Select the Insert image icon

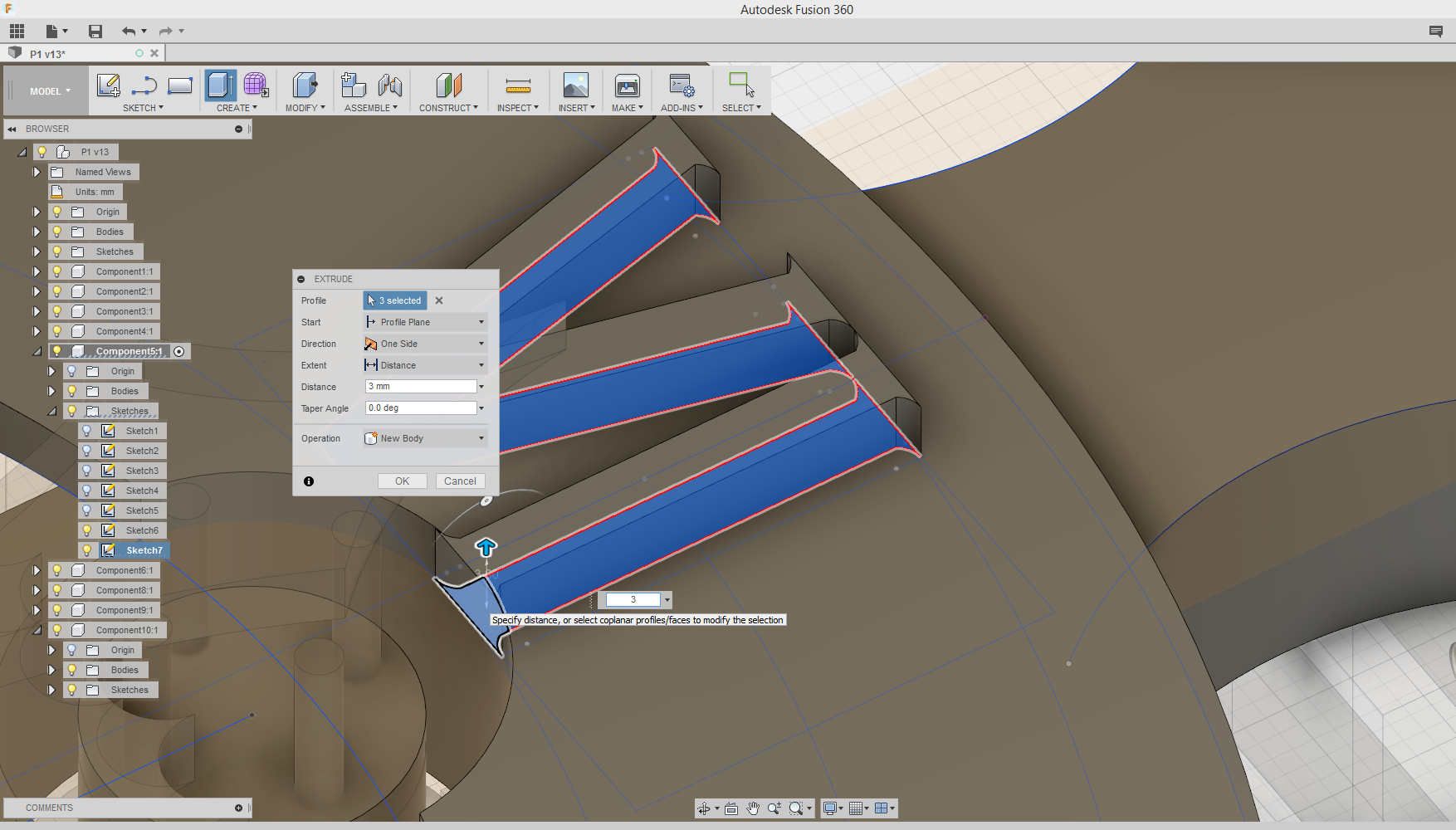tap(575, 85)
